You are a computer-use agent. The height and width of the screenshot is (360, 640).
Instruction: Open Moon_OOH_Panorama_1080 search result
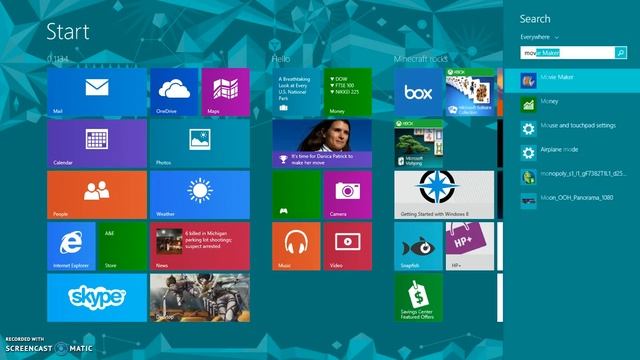[x=572, y=201]
